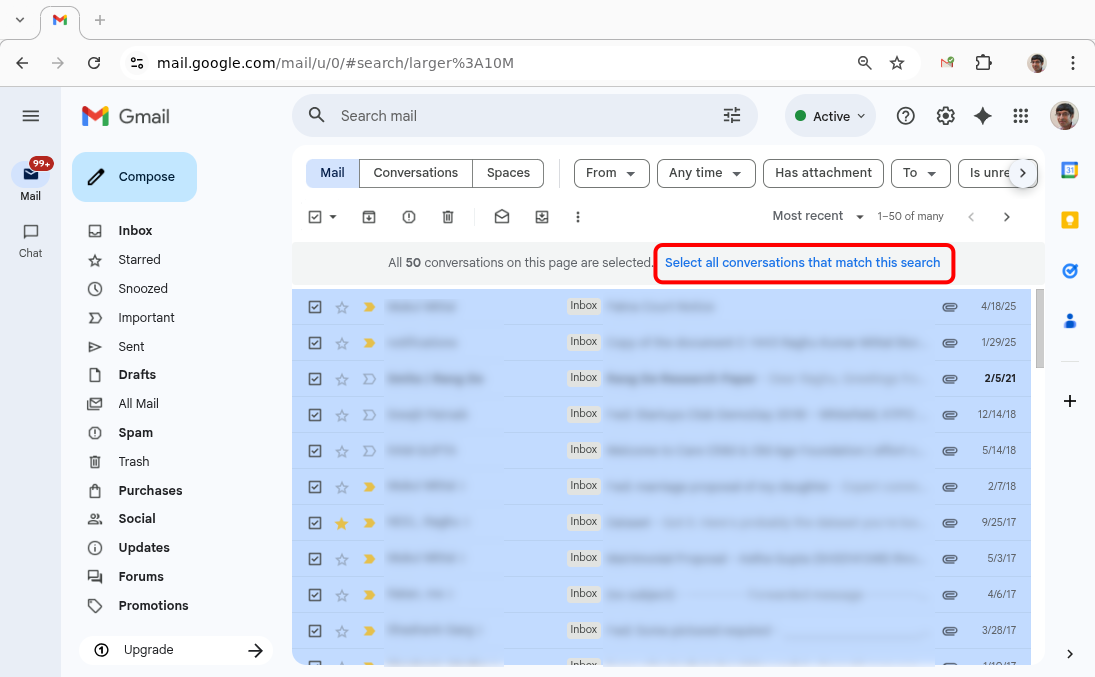This screenshot has width=1095, height=677.
Task: Click the Mark as read envelope icon
Action: (502, 217)
